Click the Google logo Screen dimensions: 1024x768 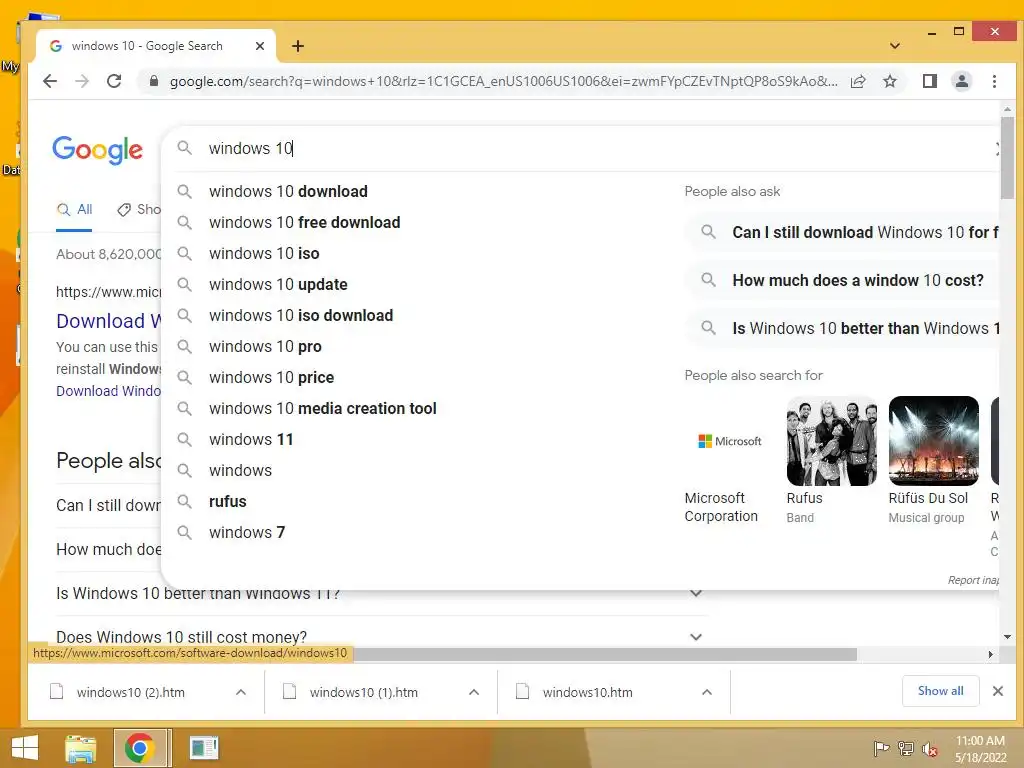coord(97,150)
